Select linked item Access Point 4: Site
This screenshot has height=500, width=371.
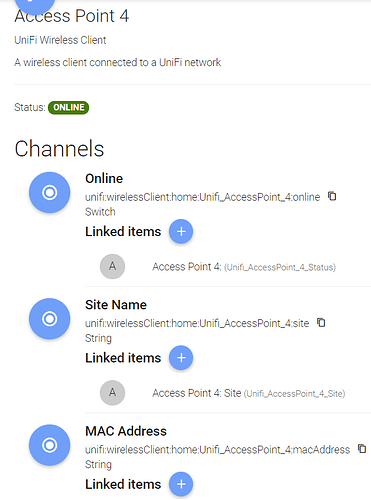[249, 393]
